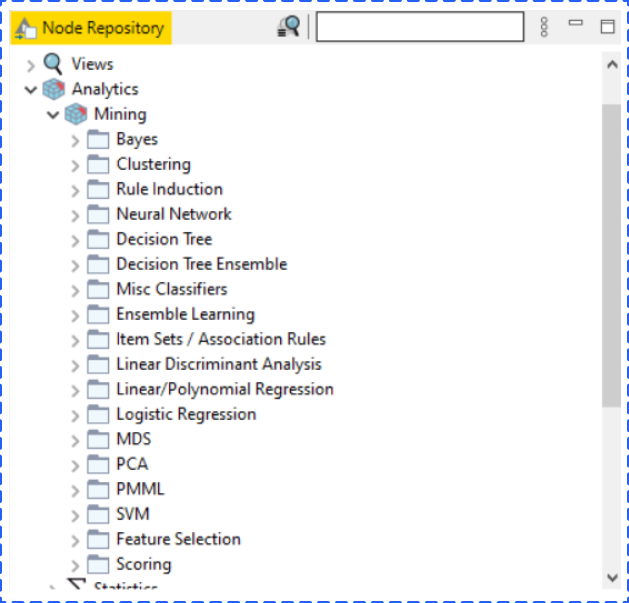Select the Scoring row
The height and width of the screenshot is (603, 629).
[x=144, y=564]
